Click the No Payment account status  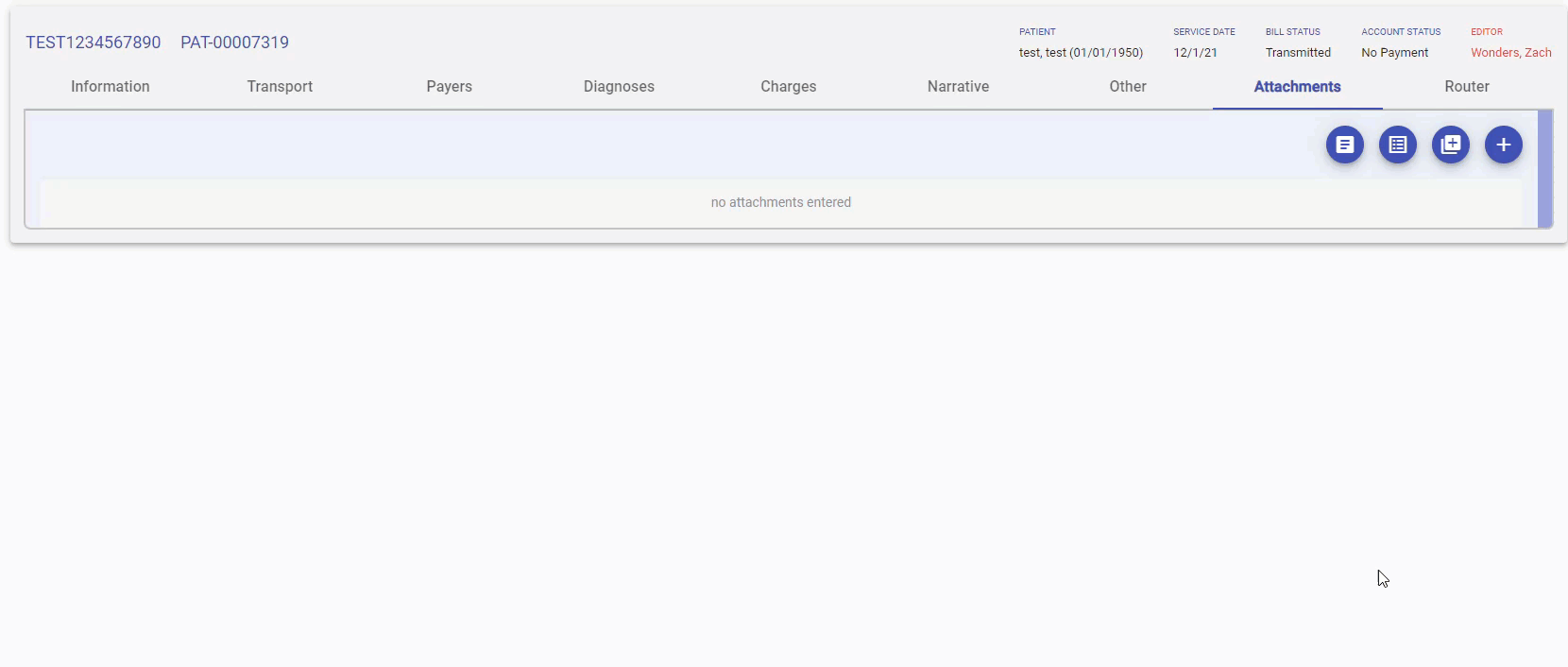click(x=1394, y=53)
